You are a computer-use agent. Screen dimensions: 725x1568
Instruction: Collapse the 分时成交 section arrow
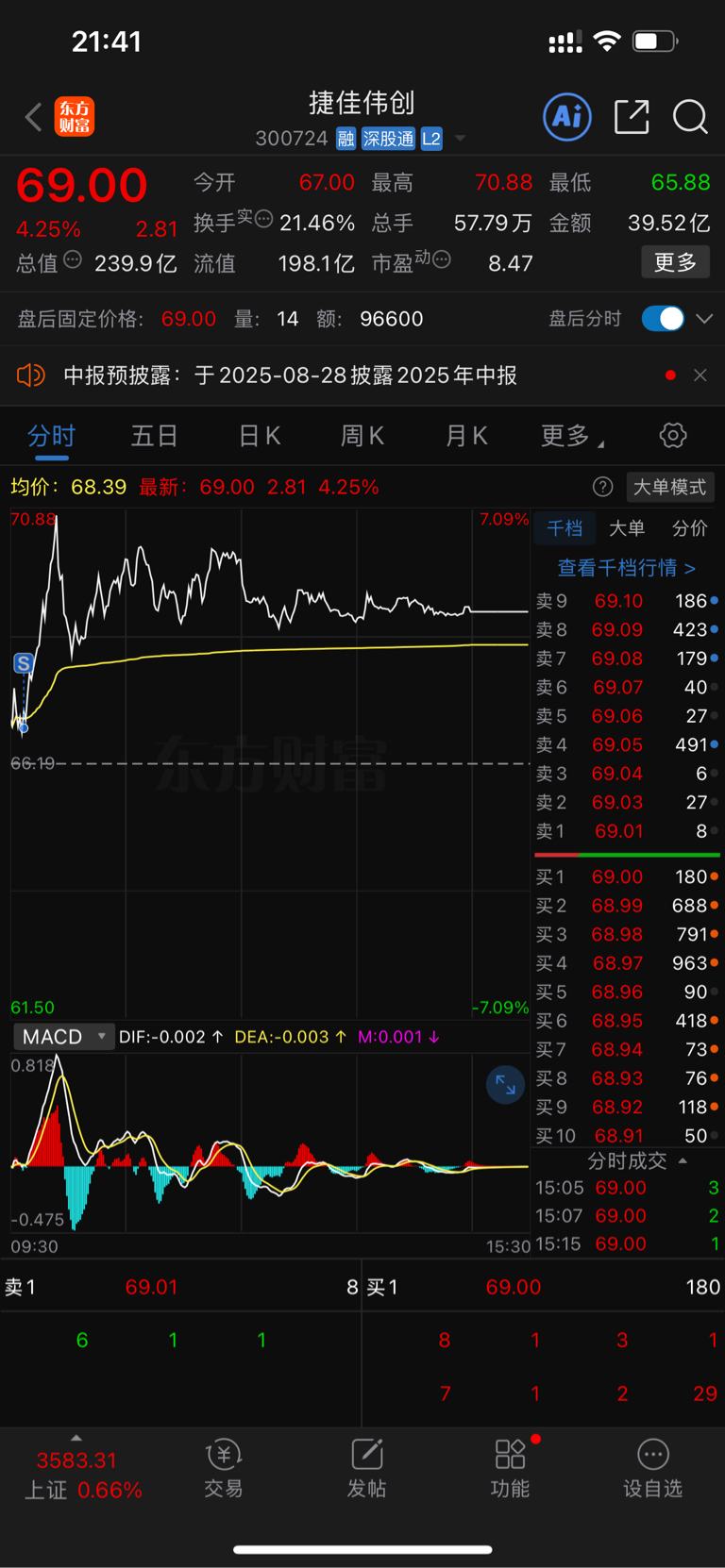pyautogui.click(x=683, y=1161)
